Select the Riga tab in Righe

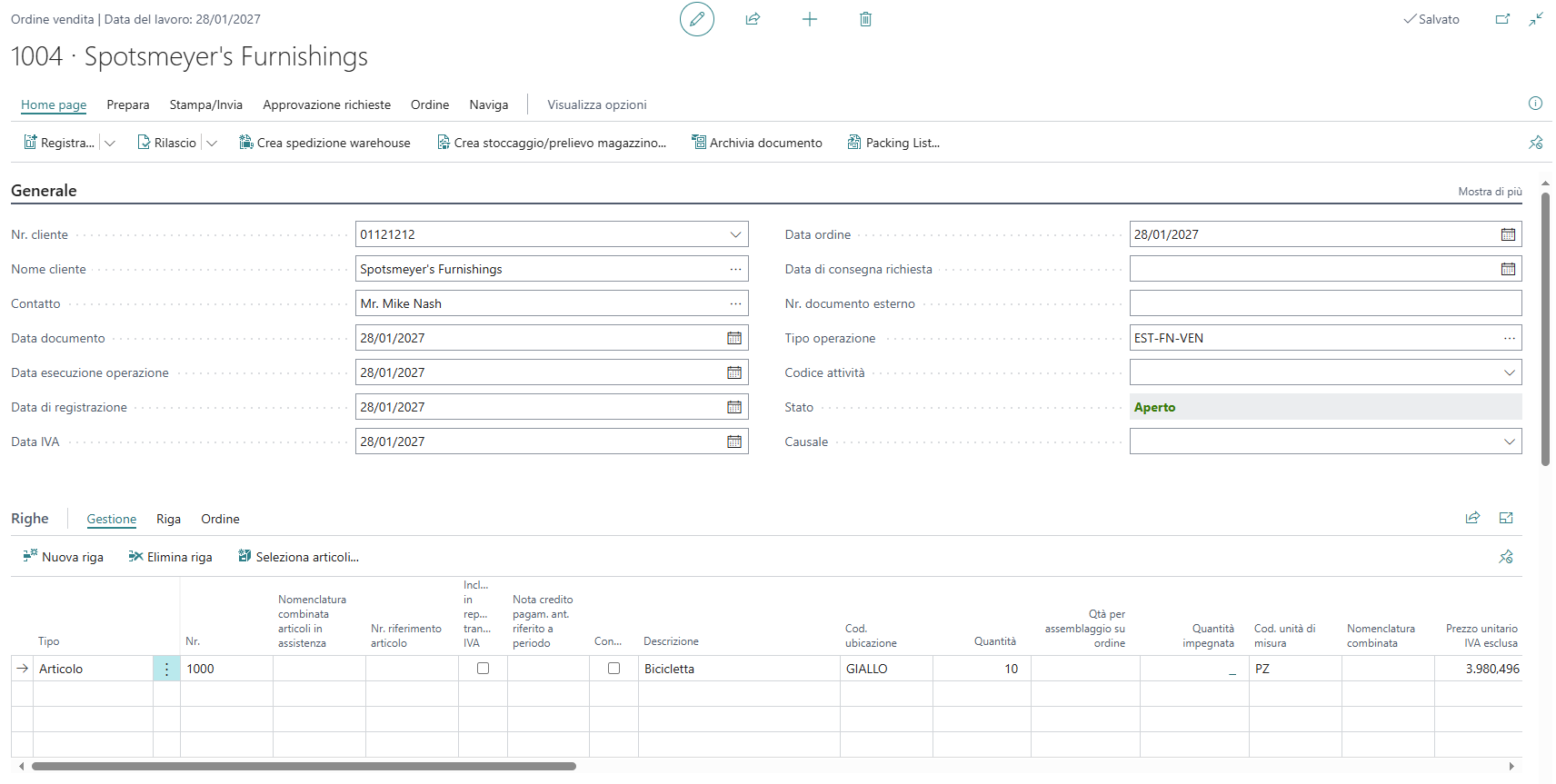(x=168, y=519)
